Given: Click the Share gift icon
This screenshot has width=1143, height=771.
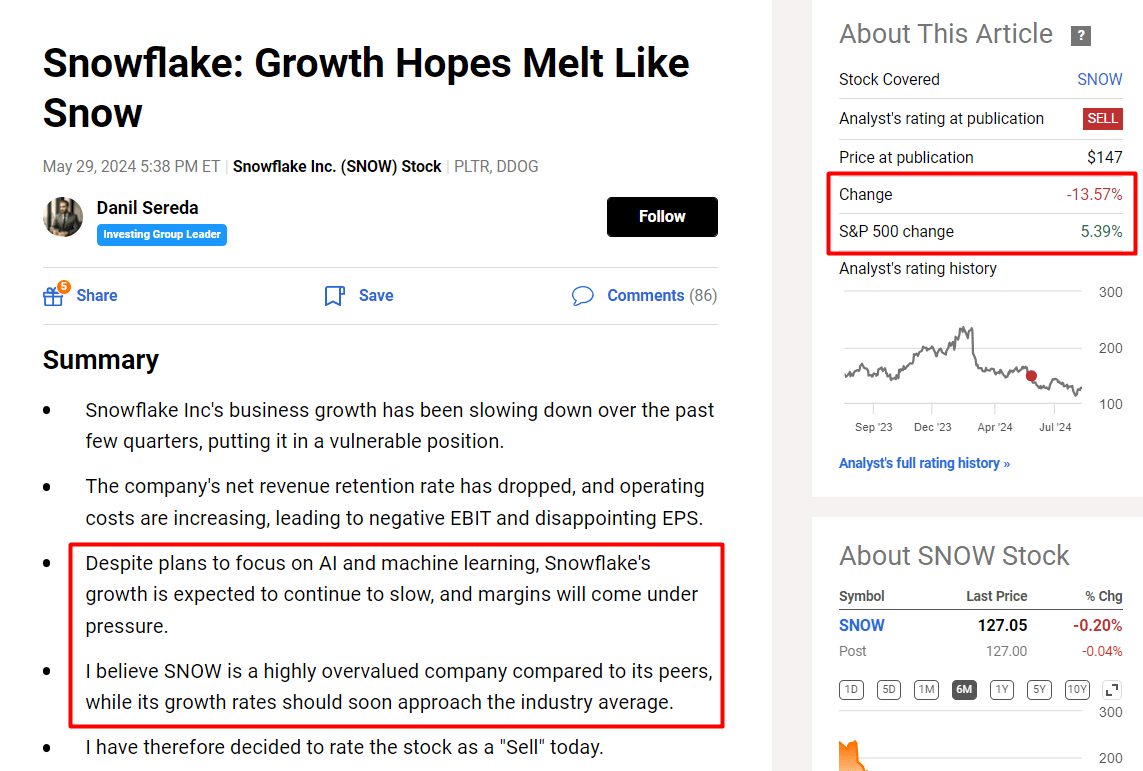Looking at the screenshot, I should (54, 295).
